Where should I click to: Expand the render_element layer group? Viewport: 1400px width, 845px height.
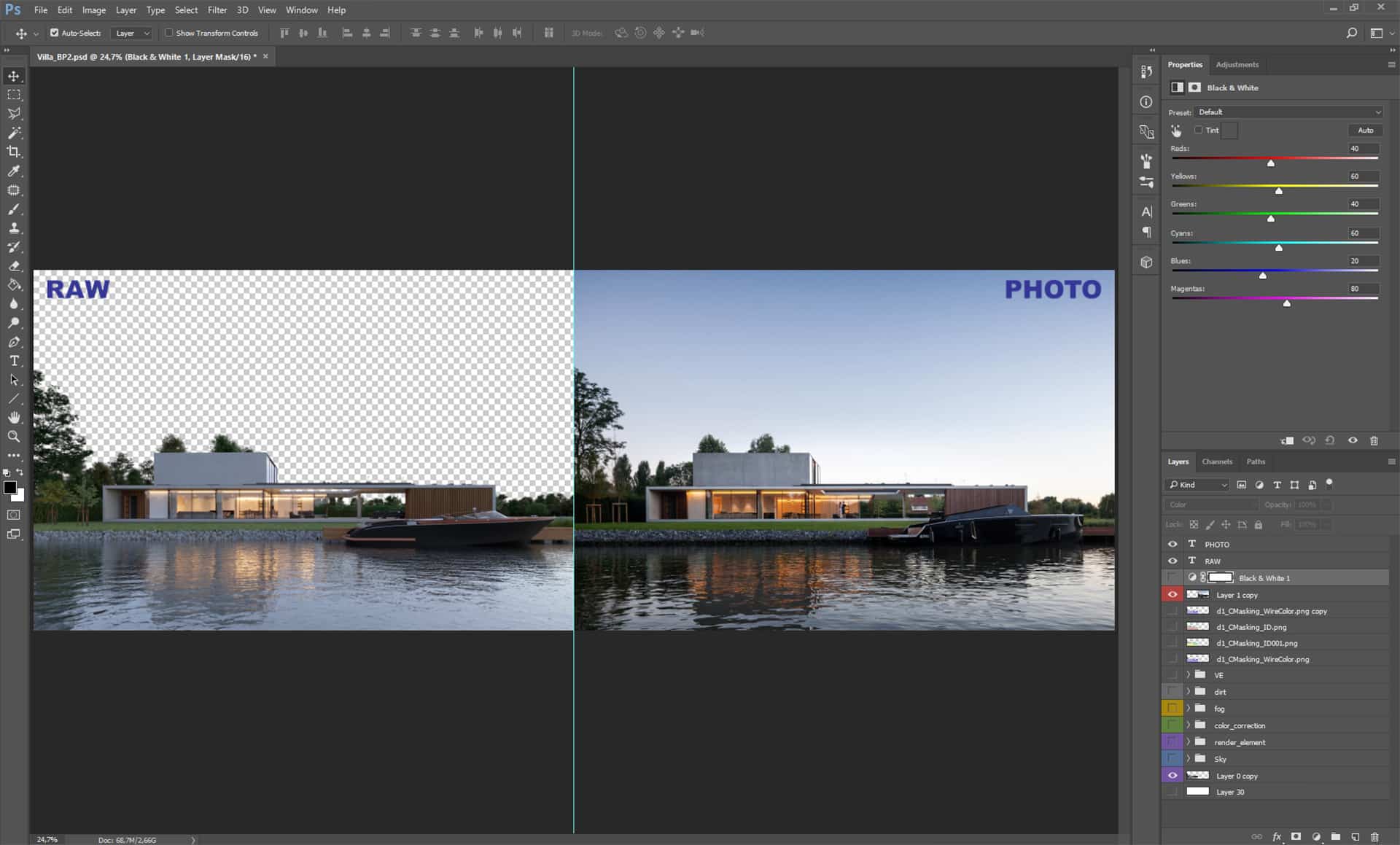point(1189,741)
